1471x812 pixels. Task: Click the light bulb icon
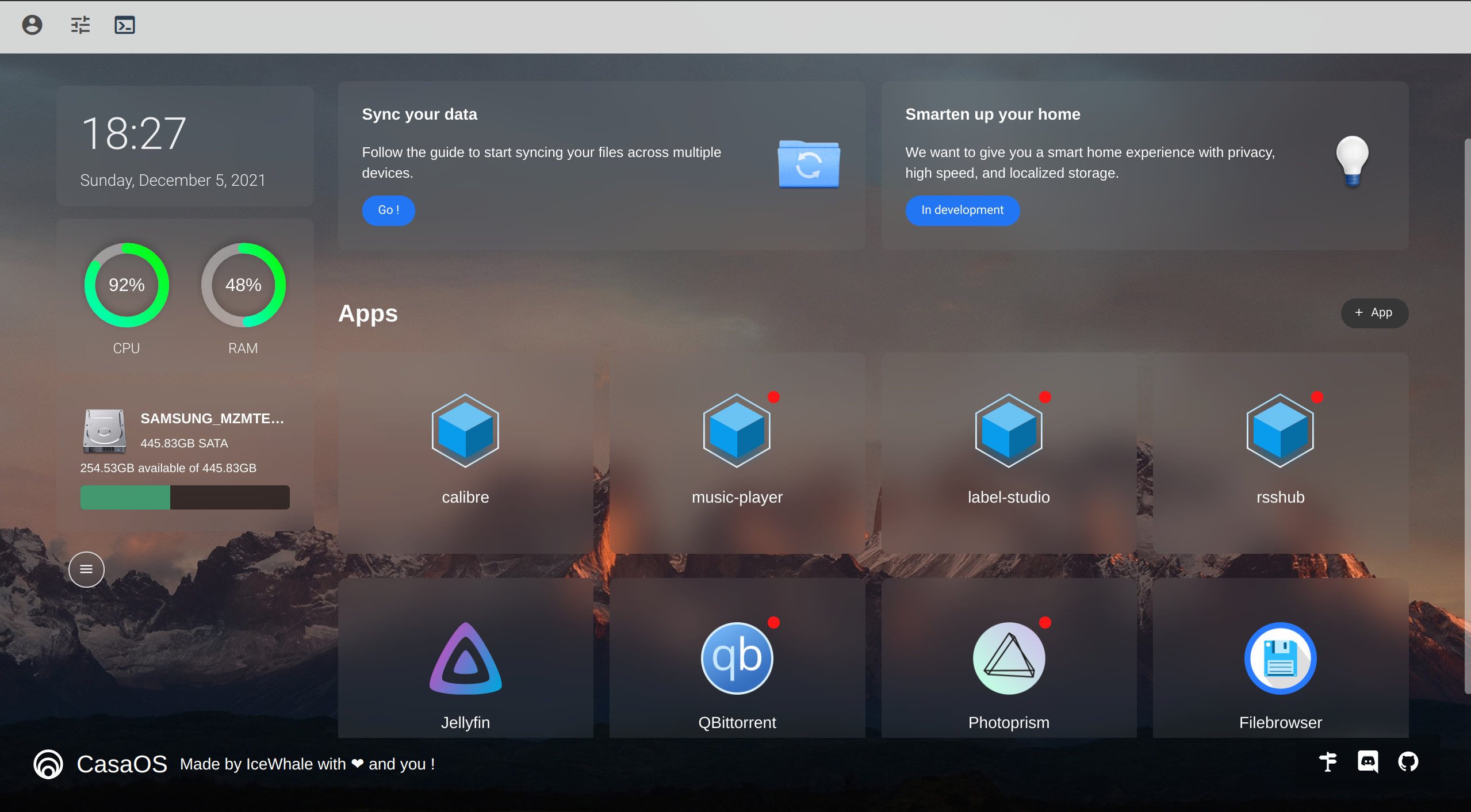click(x=1352, y=161)
